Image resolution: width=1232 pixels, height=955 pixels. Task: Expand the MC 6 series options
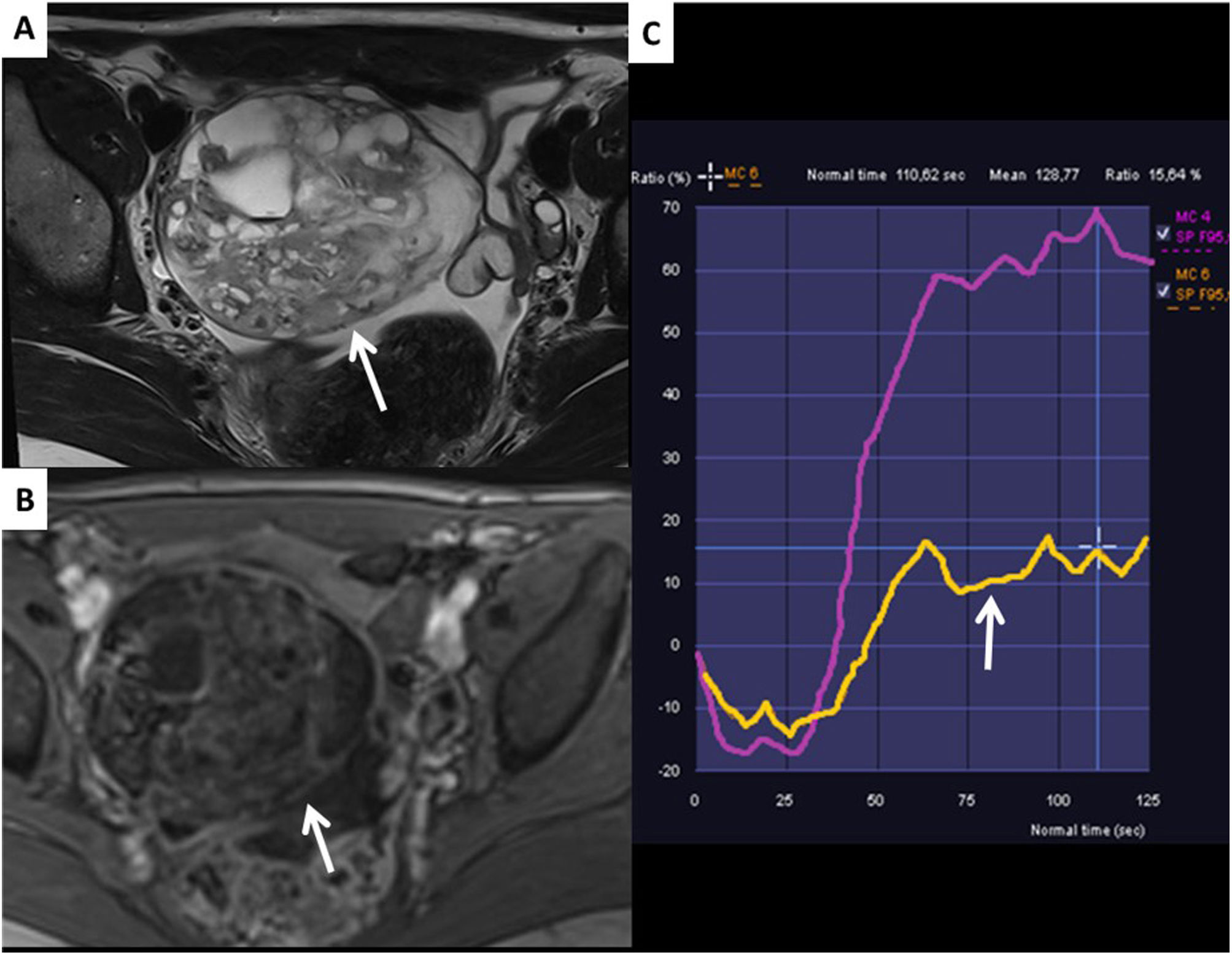tap(1194, 273)
